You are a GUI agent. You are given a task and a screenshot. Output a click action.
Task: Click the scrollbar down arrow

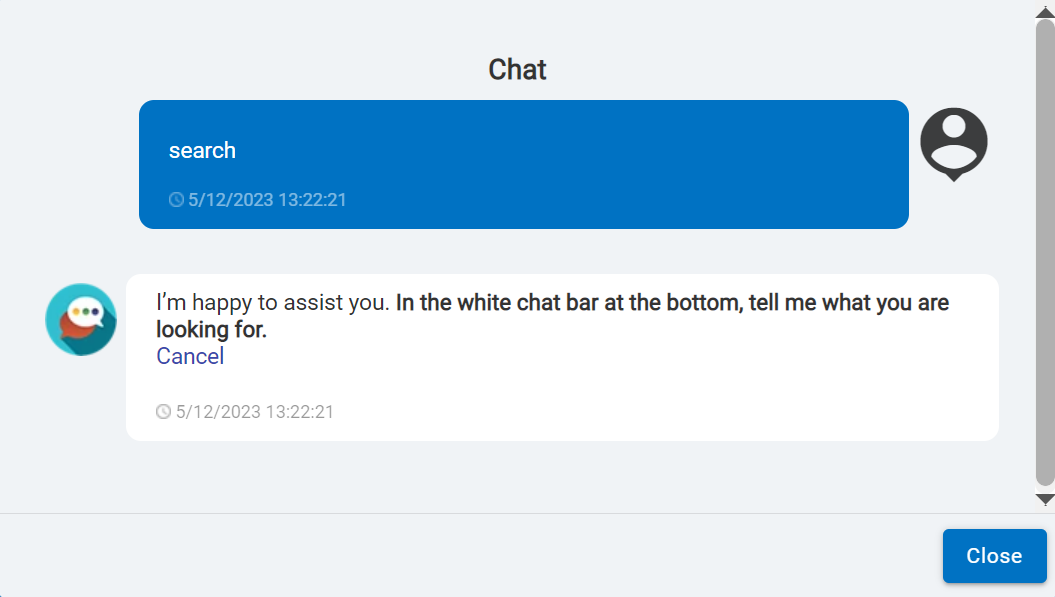pyautogui.click(x=1045, y=499)
